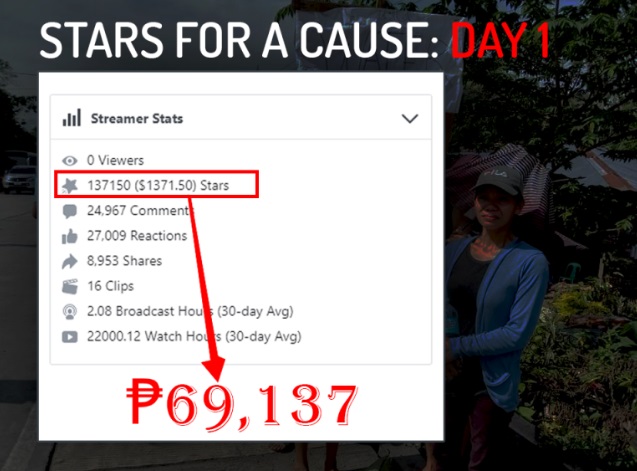Click the eye icon beside 0 Viewers
This screenshot has width=637, height=471.
tap(69, 161)
